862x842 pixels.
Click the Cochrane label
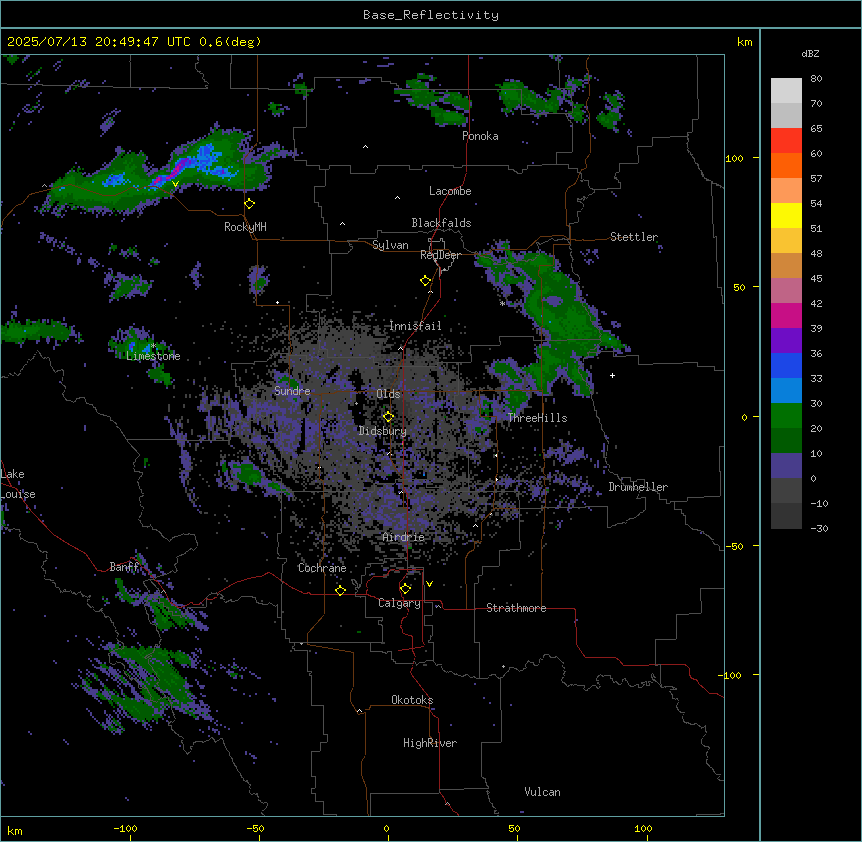pos(322,568)
